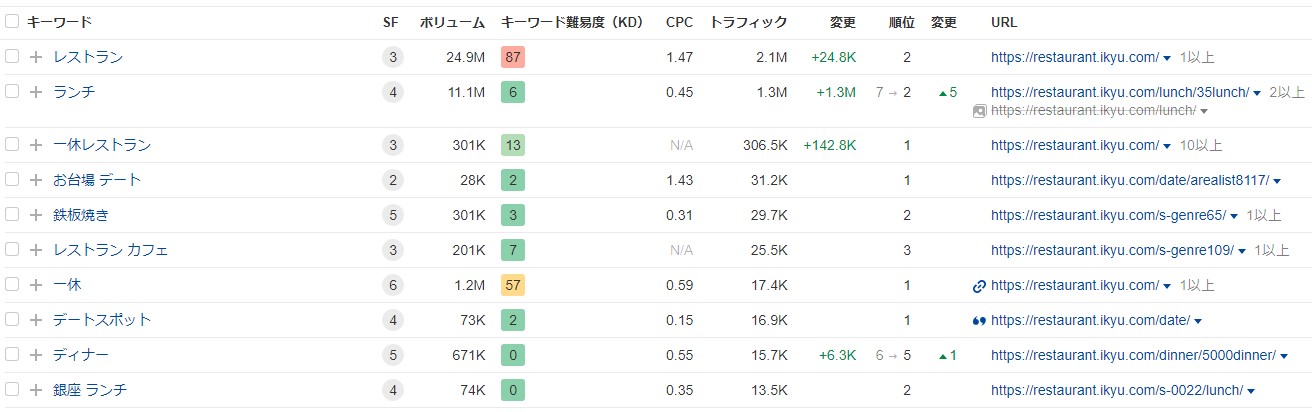The height and width of the screenshot is (412, 1312).
Task: Tick the select-all checkbox in the header
Action: point(12,21)
